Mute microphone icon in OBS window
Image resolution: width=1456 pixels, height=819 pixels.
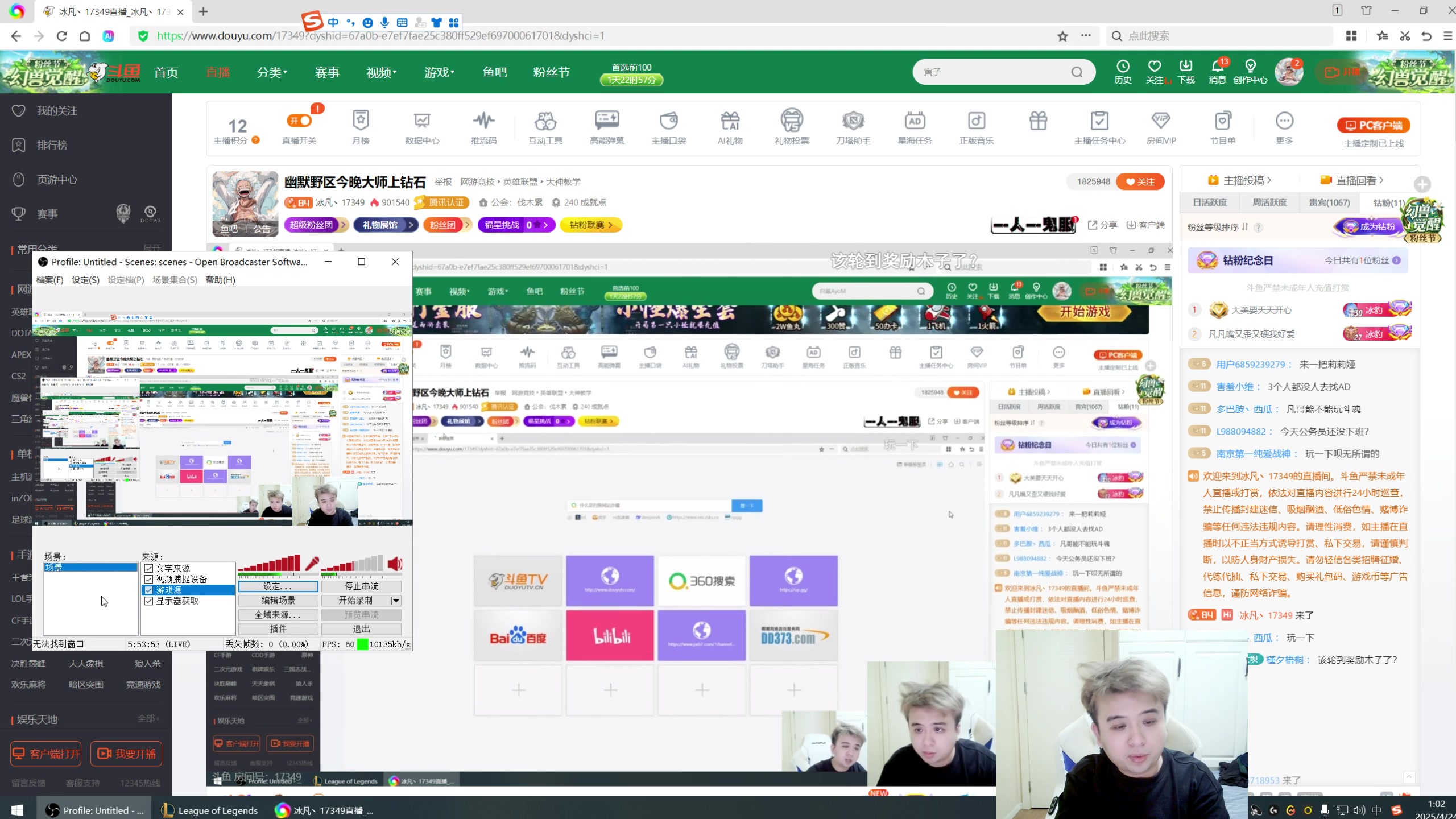[x=312, y=564]
